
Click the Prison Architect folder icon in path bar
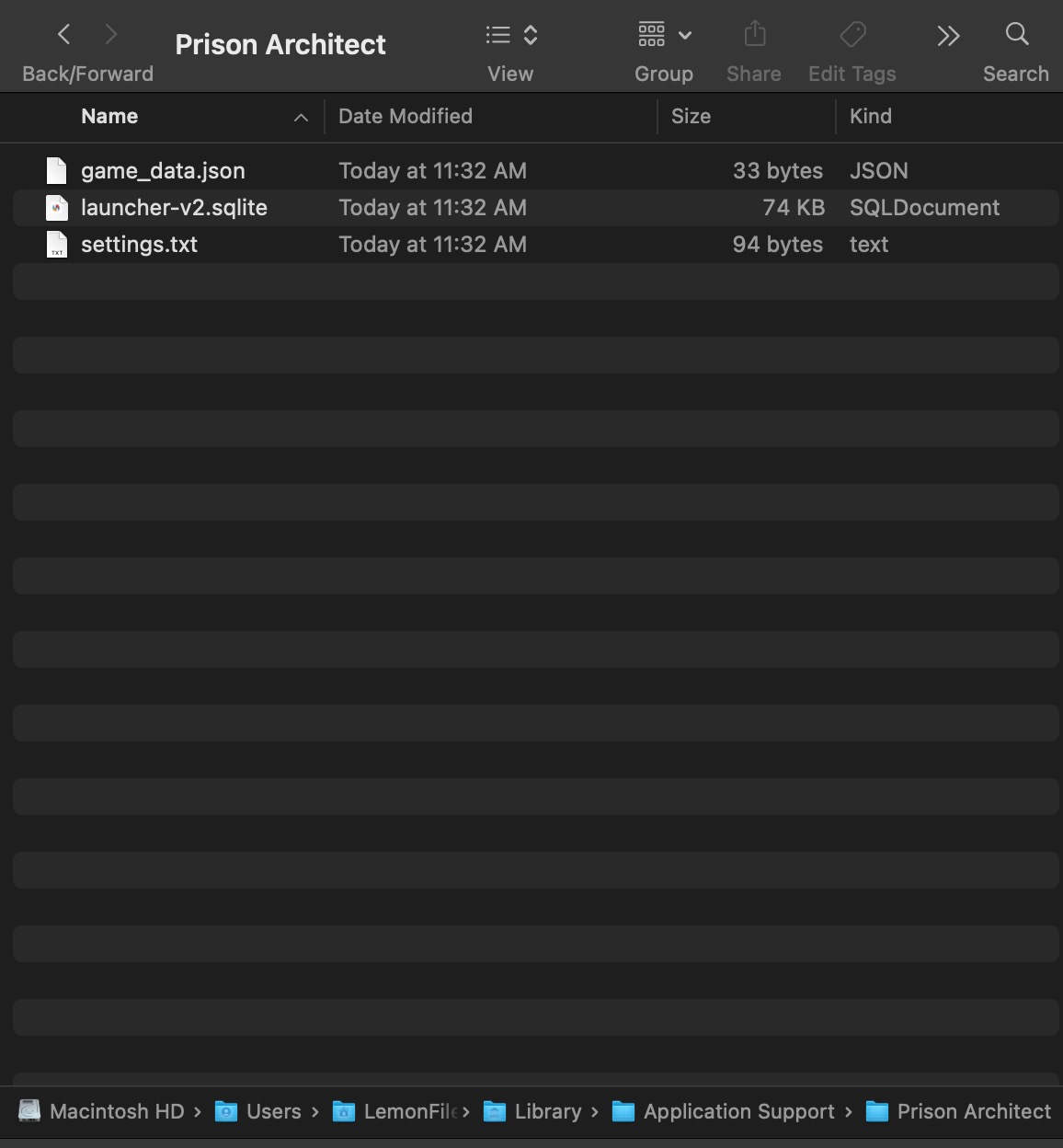(877, 1111)
